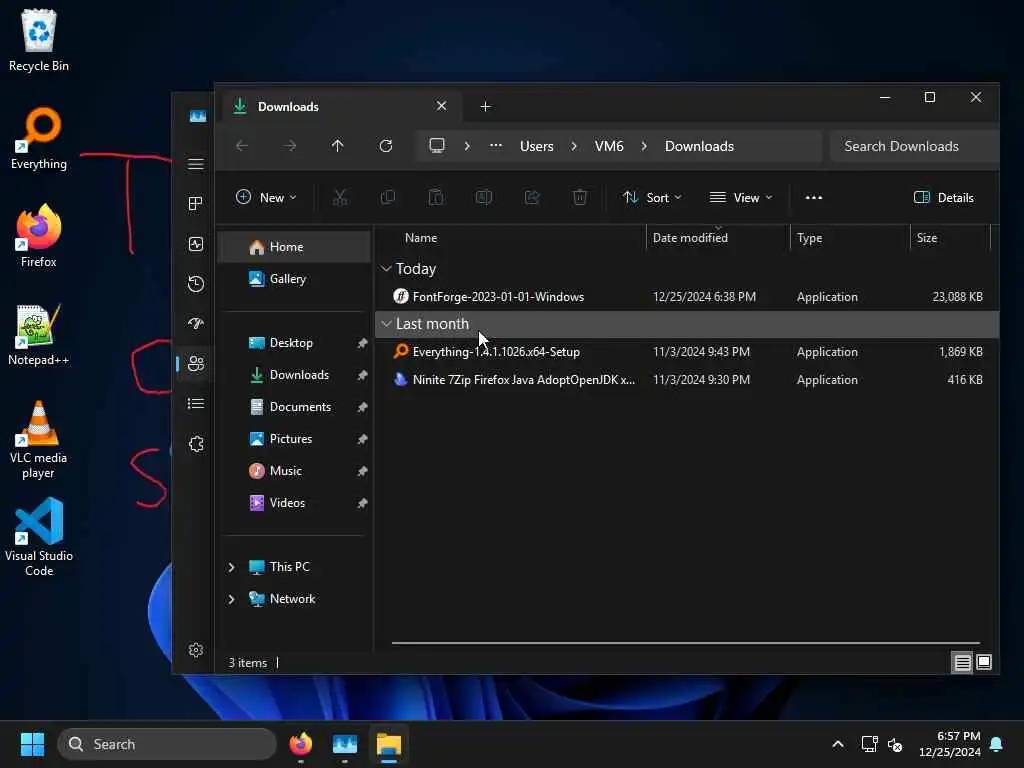
Task: Click the Delete trash icon
Action: (x=580, y=197)
